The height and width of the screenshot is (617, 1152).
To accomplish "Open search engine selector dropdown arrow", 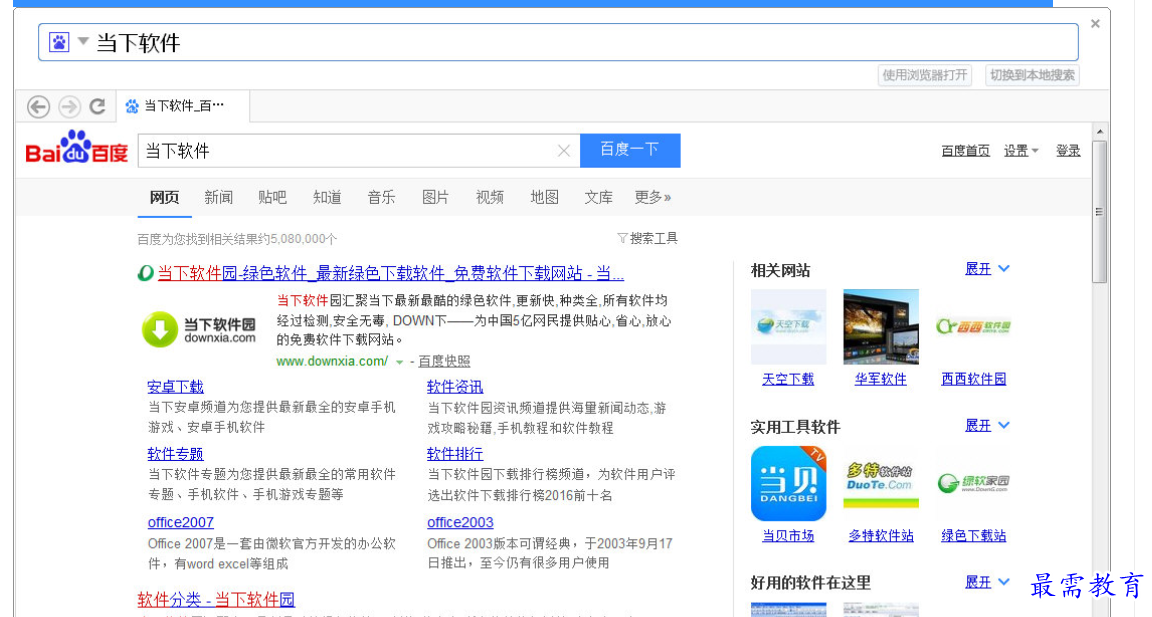I will coord(84,42).
